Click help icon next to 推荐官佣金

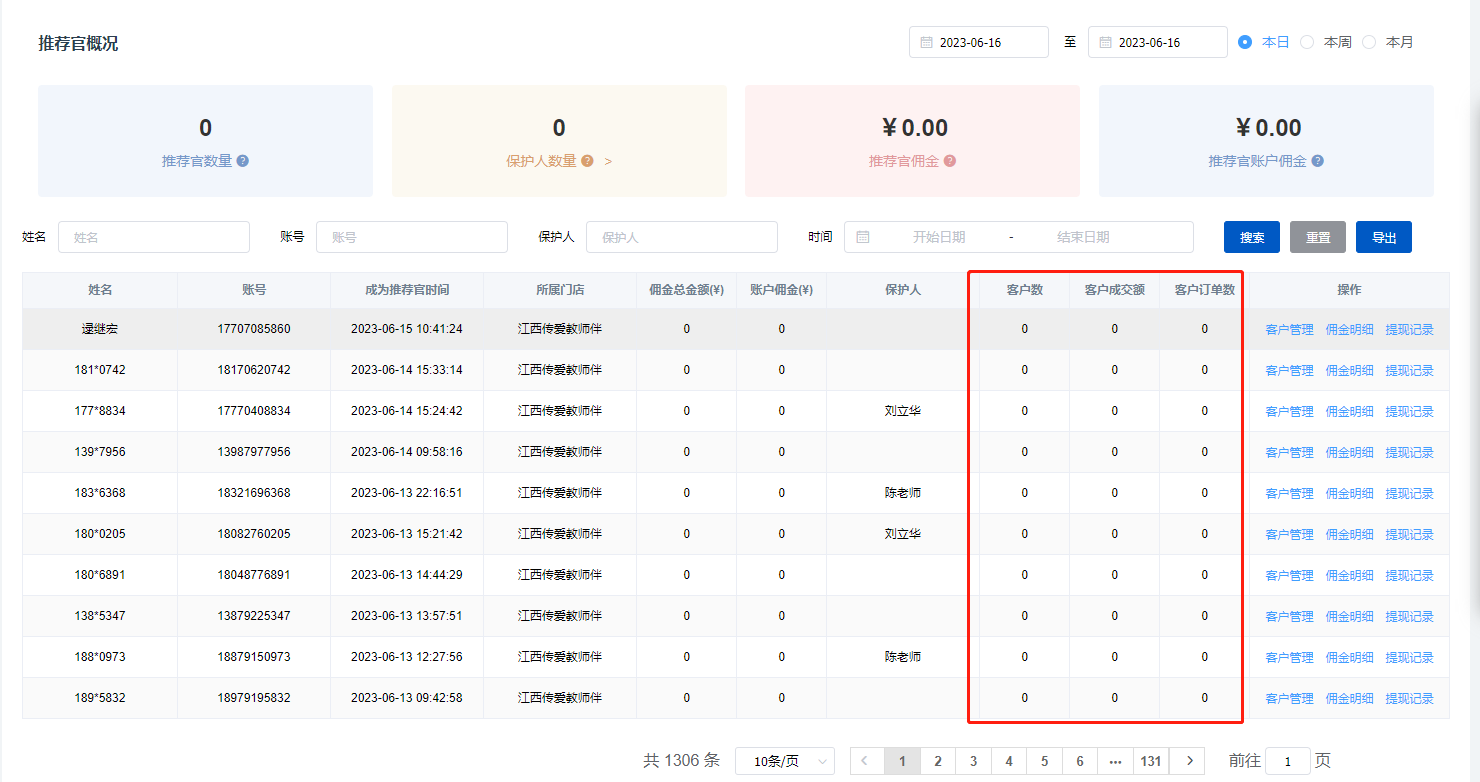[x=950, y=161]
